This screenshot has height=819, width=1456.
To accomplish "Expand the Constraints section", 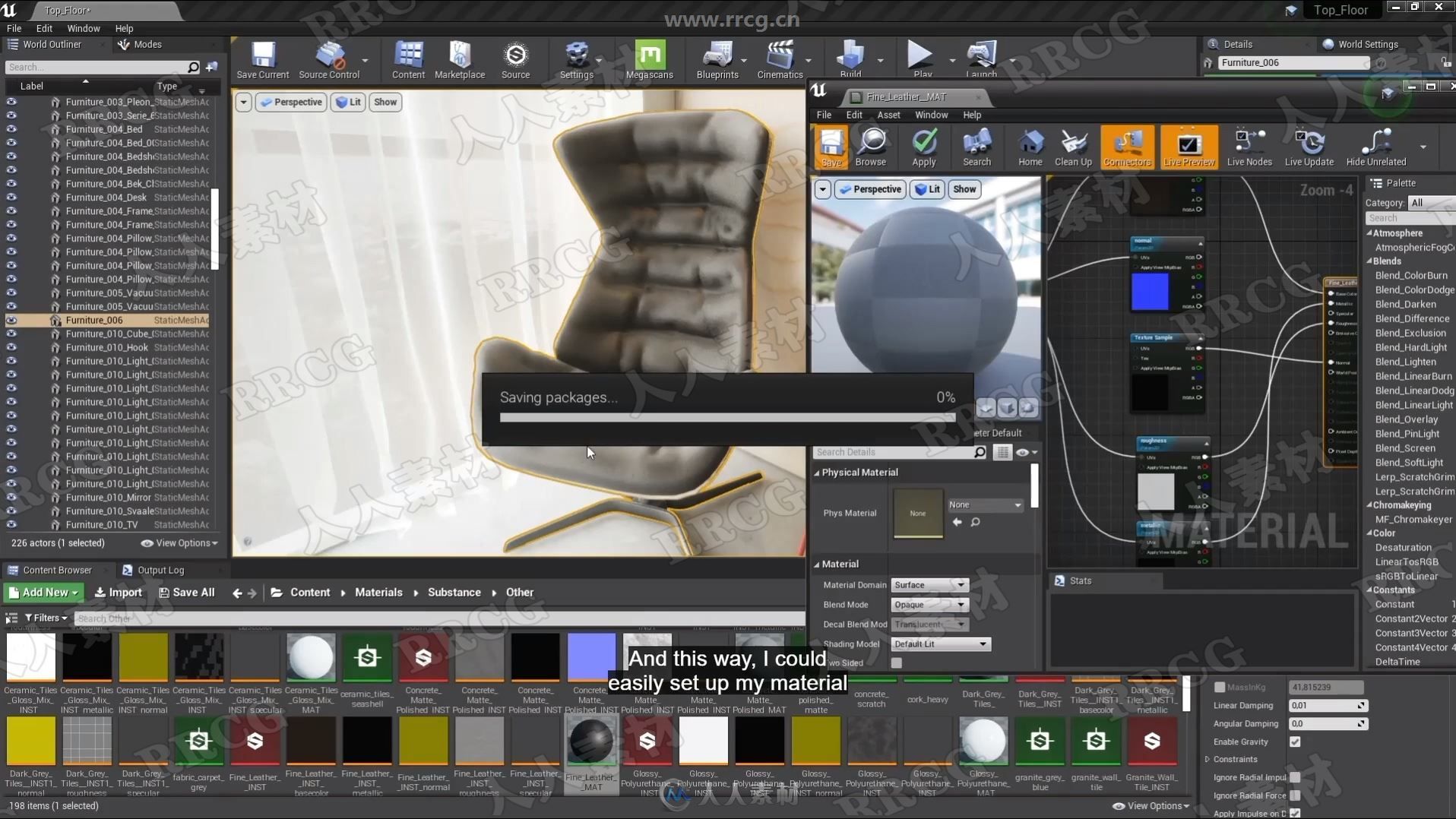I will 1208,760.
